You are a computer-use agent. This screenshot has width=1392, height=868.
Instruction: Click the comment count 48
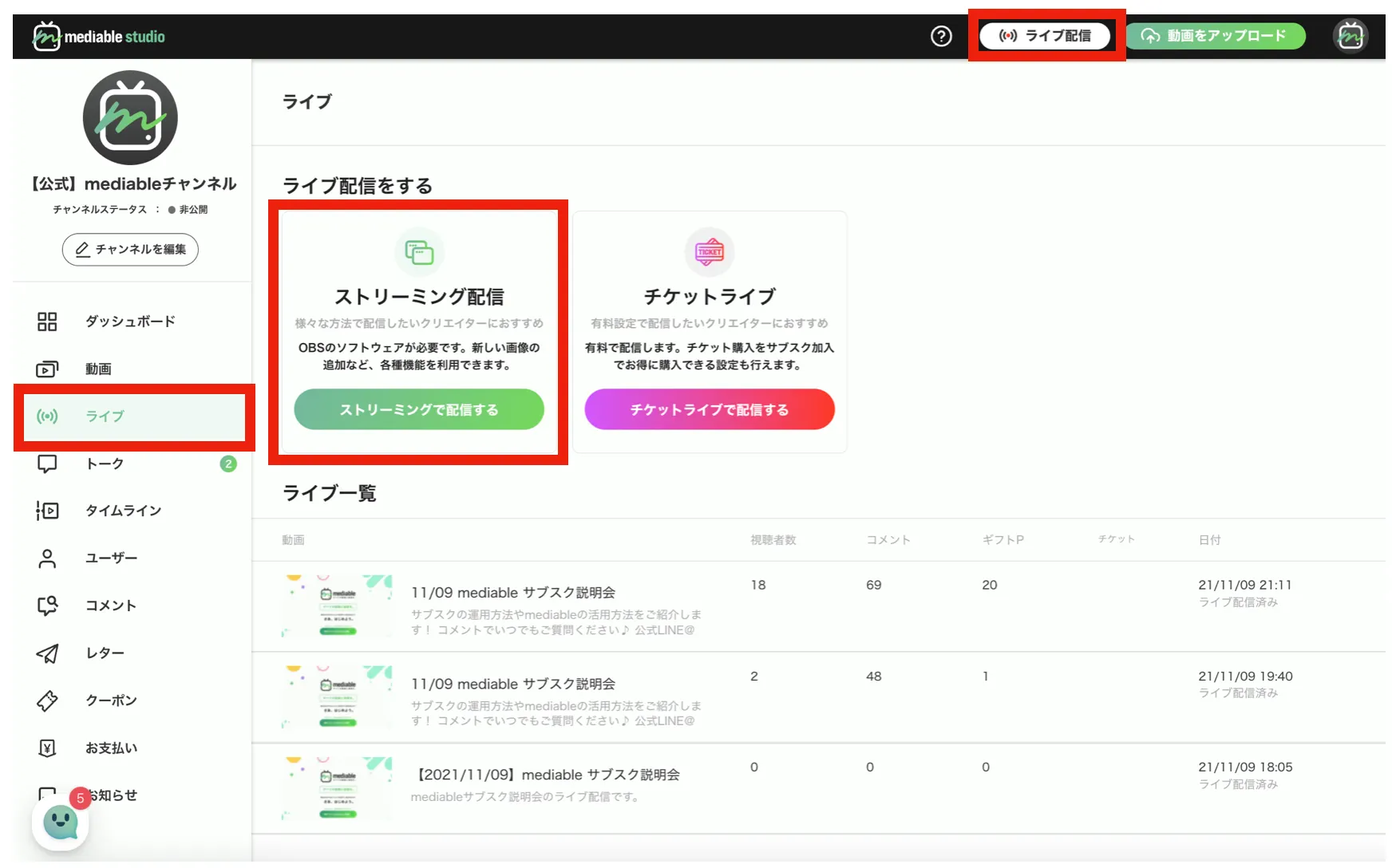coord(874,676)
